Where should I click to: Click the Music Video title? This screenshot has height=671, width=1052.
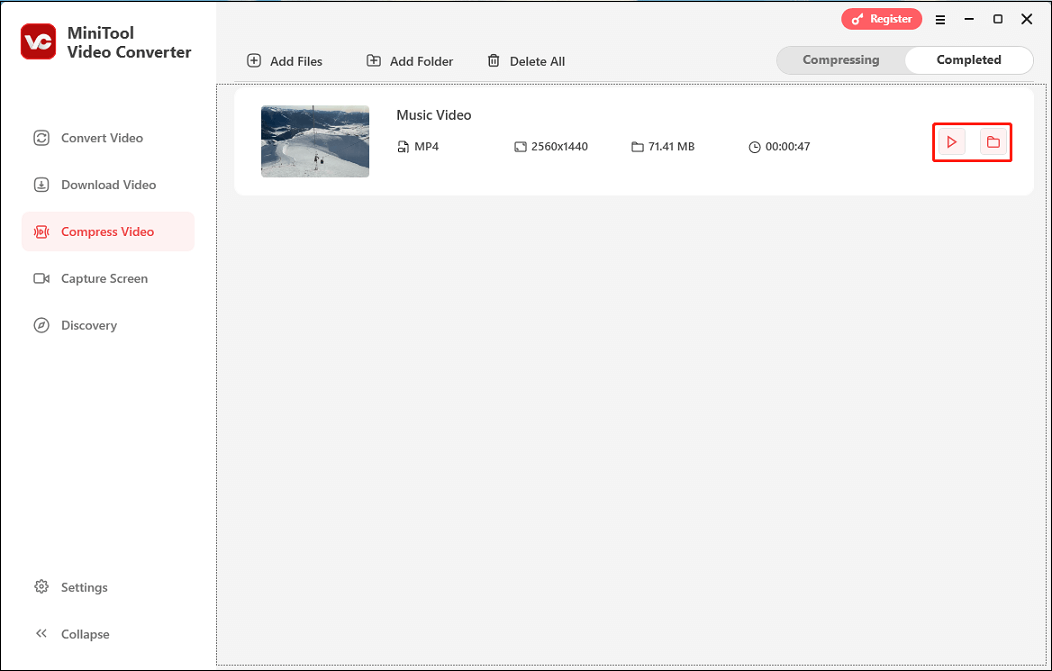pyautogui.click(x=433, y=115)
